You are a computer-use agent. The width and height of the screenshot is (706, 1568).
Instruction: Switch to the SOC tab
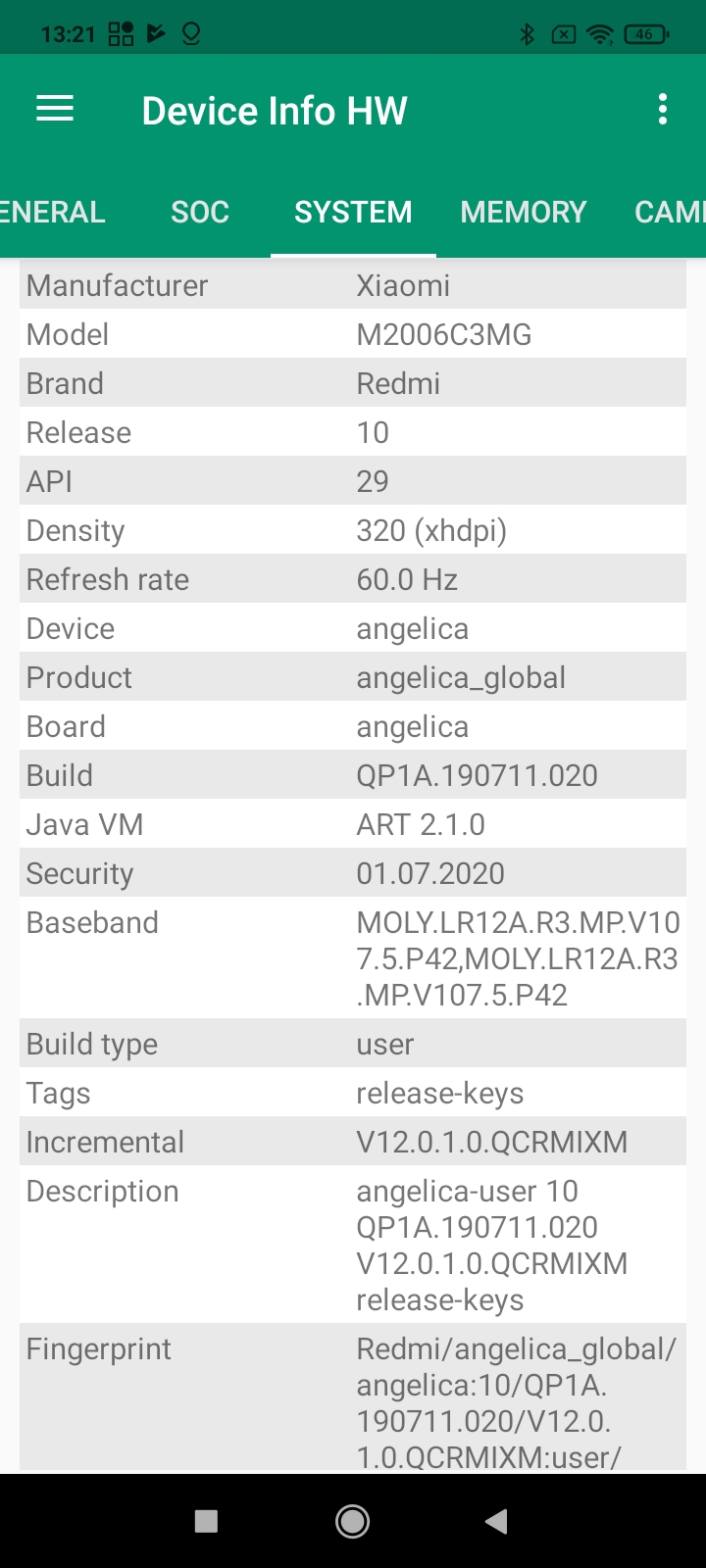[x=200, y=212]
